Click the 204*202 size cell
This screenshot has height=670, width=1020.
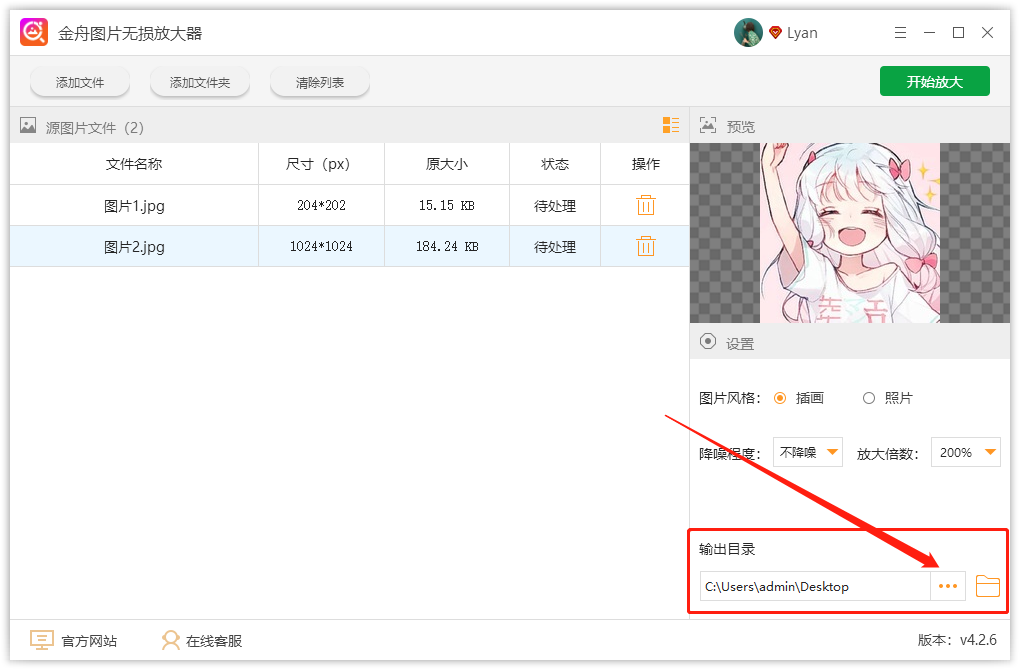click(321, 206)
